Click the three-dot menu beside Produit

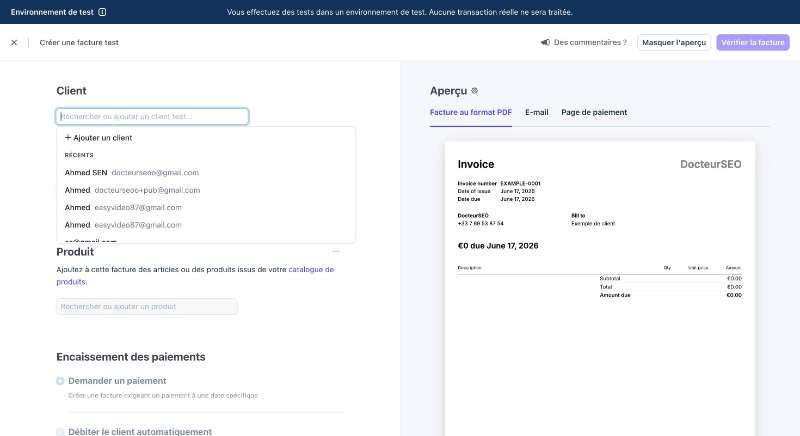[x=336, y=251]
